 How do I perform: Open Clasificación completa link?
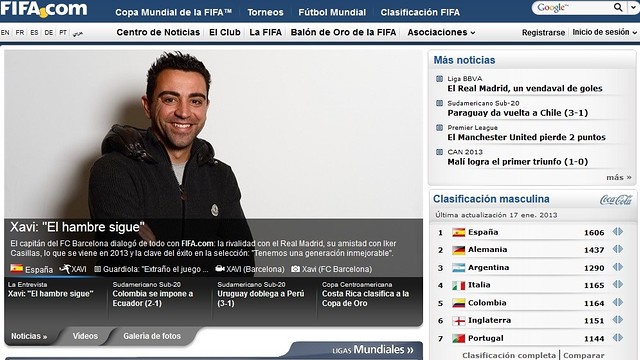[509, 355]
